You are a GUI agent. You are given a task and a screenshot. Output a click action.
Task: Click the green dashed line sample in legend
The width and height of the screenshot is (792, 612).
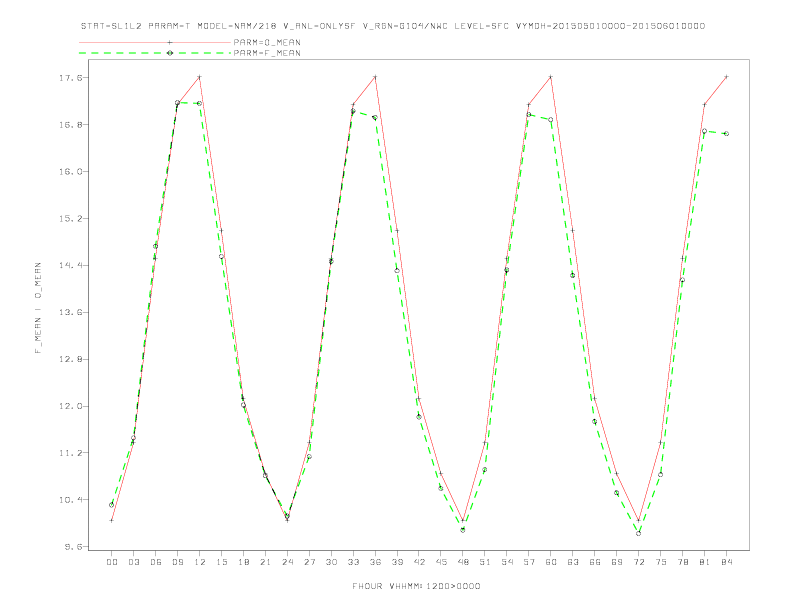[x=155, y=53]
